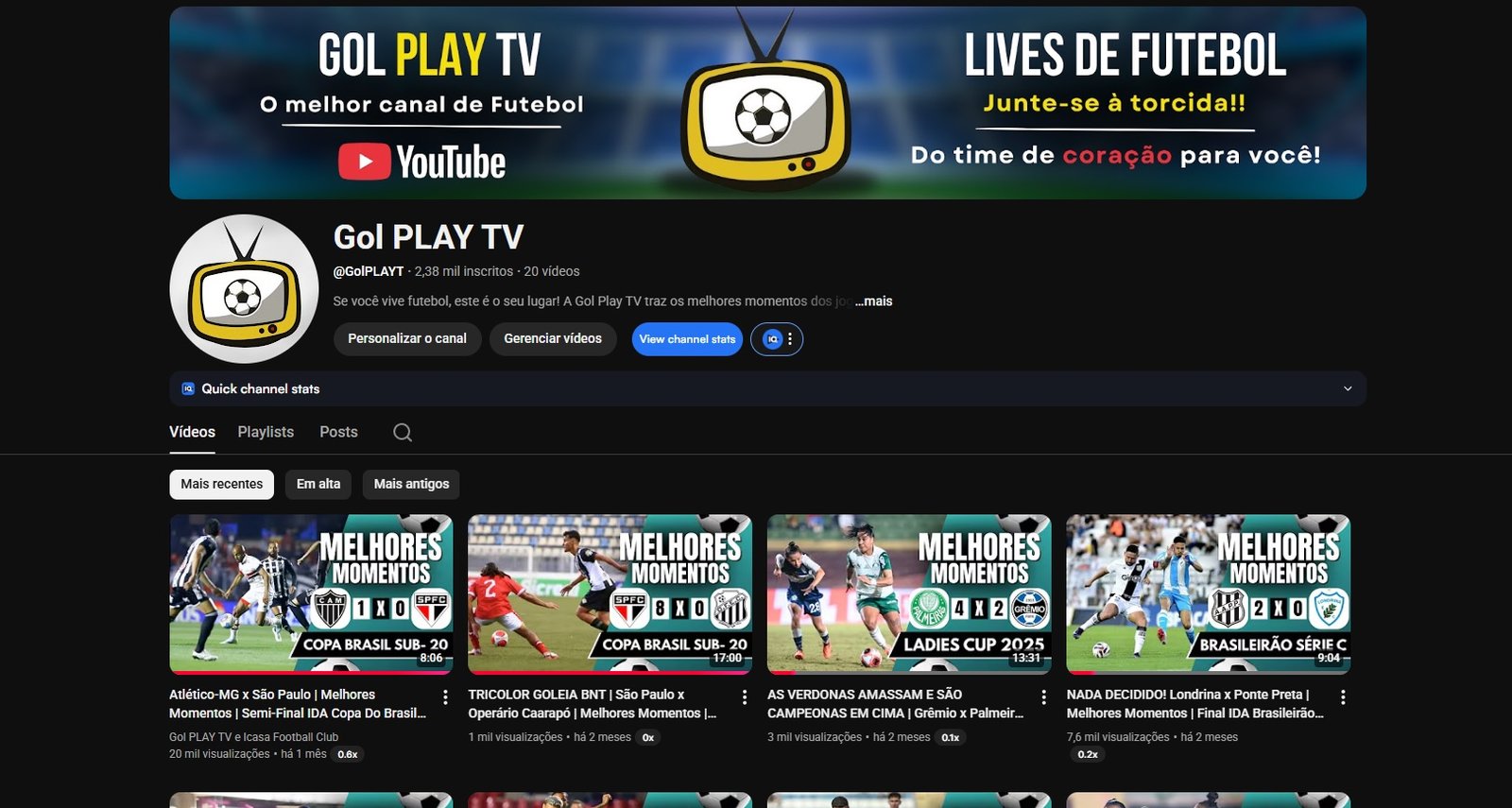This screenshot has height=808, width=1512.
Task: Click the 0x vidIQ multiplier badge
Action: (648, 737)
